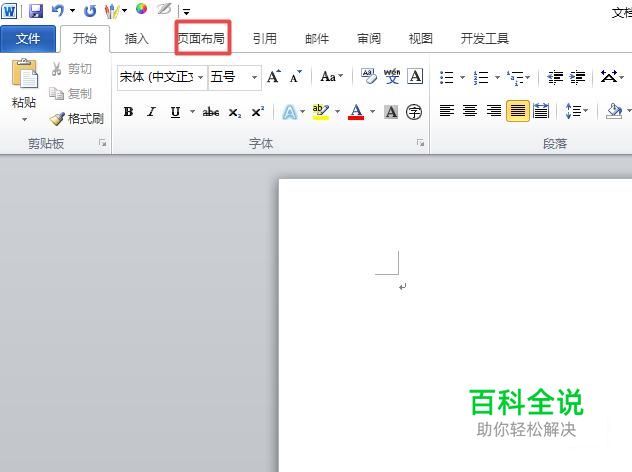
Task: Toggle Justify alignment
Action: click(518, 110)
